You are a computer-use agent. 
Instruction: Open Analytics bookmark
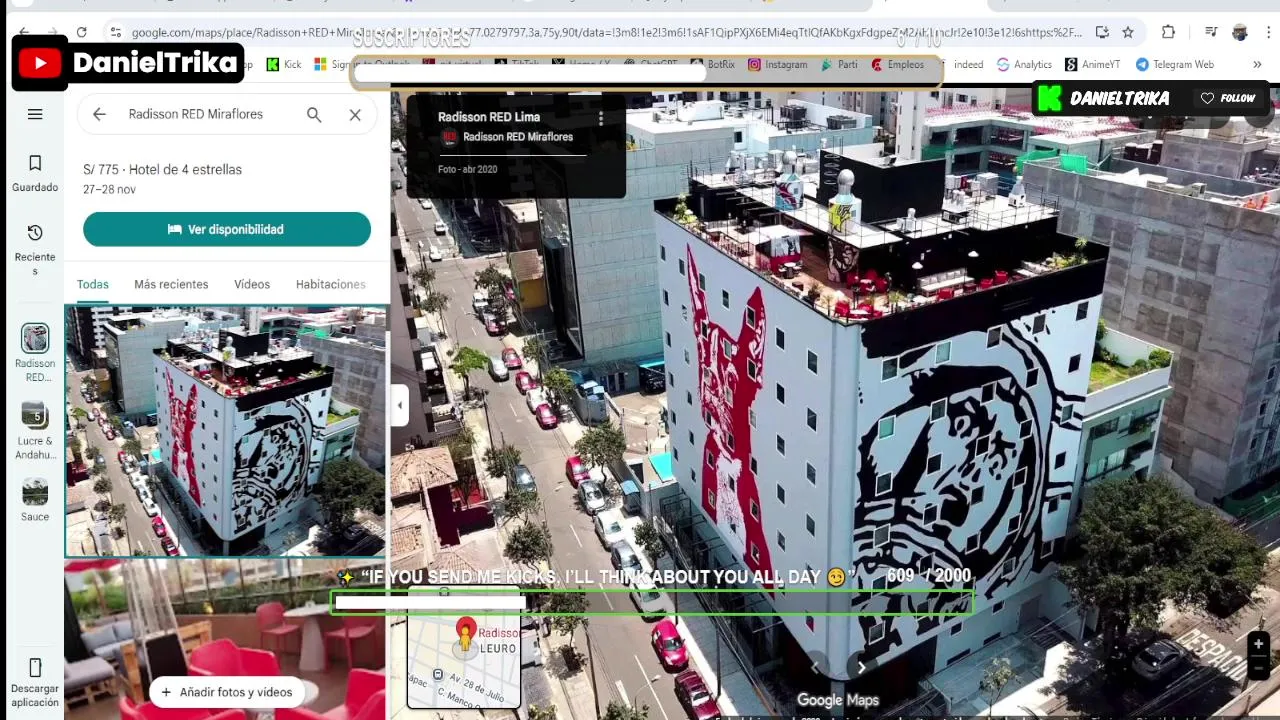1024,64
